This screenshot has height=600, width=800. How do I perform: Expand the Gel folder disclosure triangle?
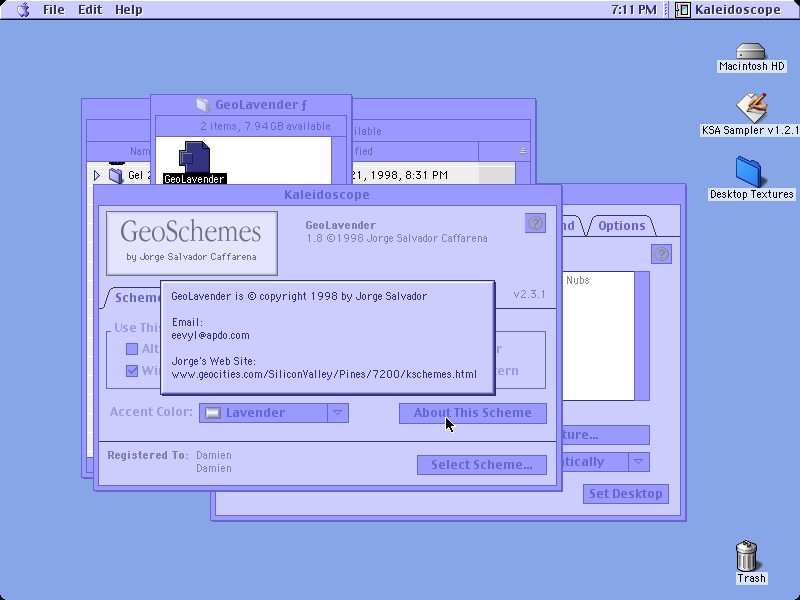click(x=96, y=176)
